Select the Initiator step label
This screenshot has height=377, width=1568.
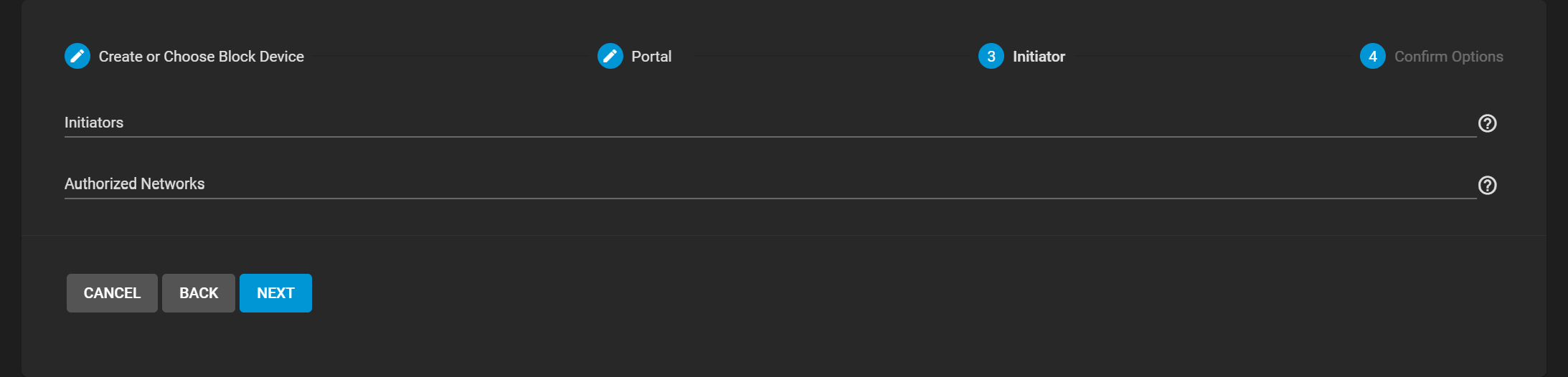point(1039,57)
